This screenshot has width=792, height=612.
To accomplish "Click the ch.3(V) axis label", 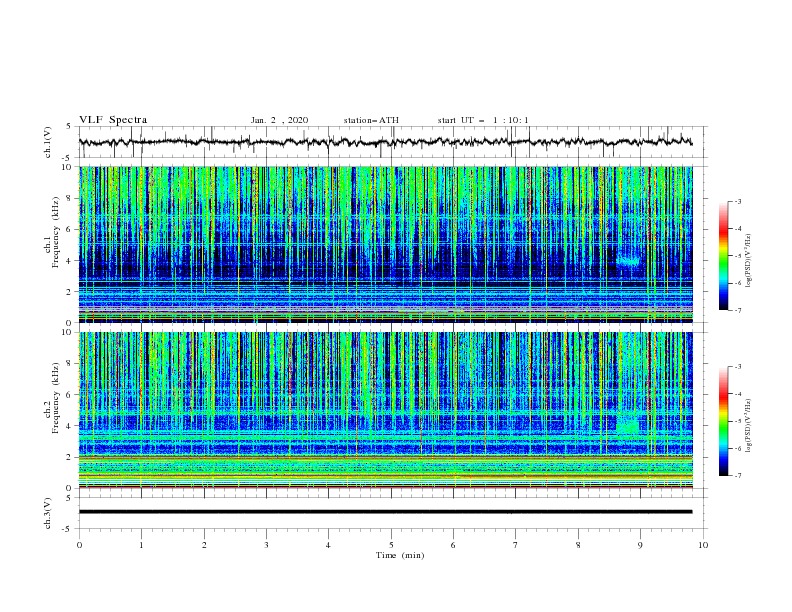I will point(48,513).
